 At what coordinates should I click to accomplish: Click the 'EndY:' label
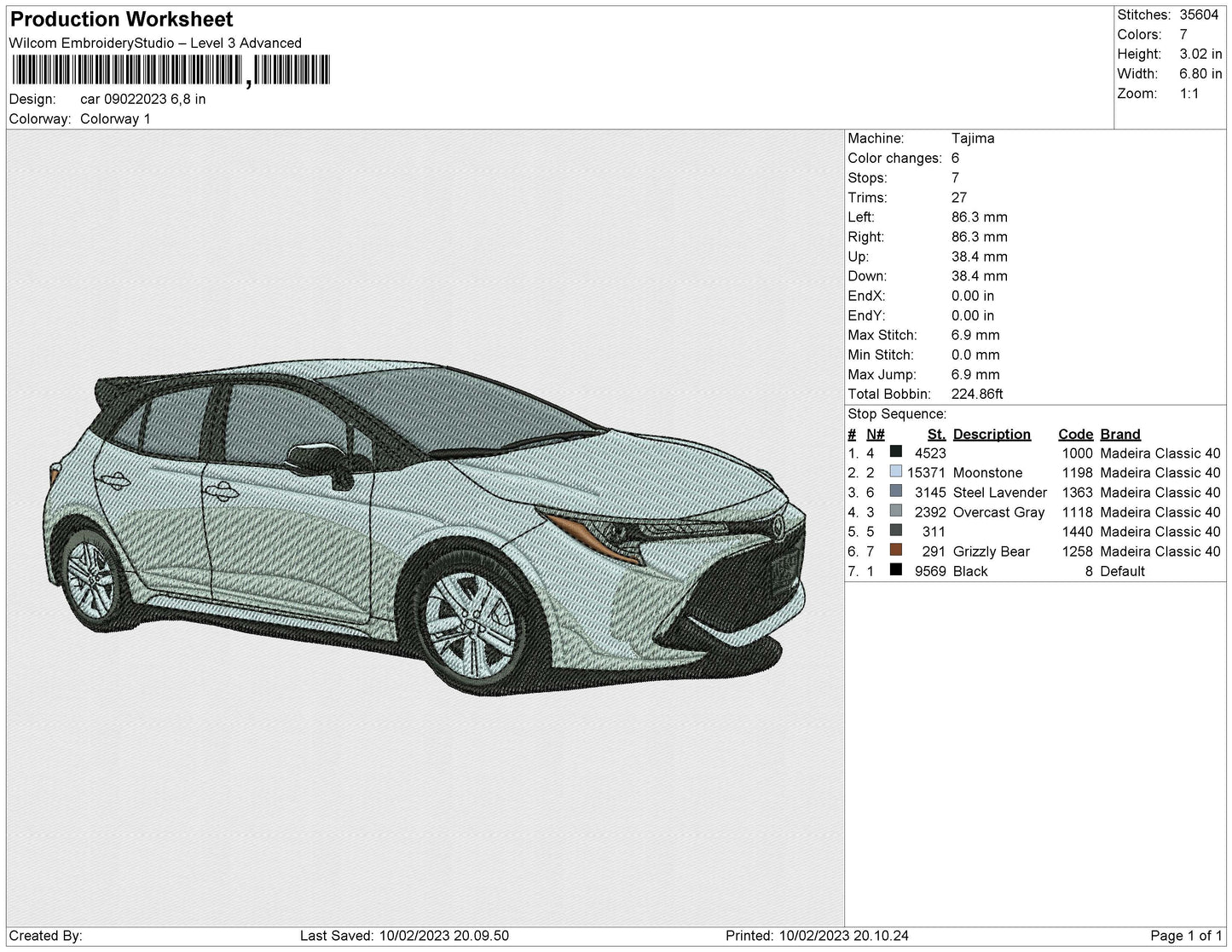point(866,315)
